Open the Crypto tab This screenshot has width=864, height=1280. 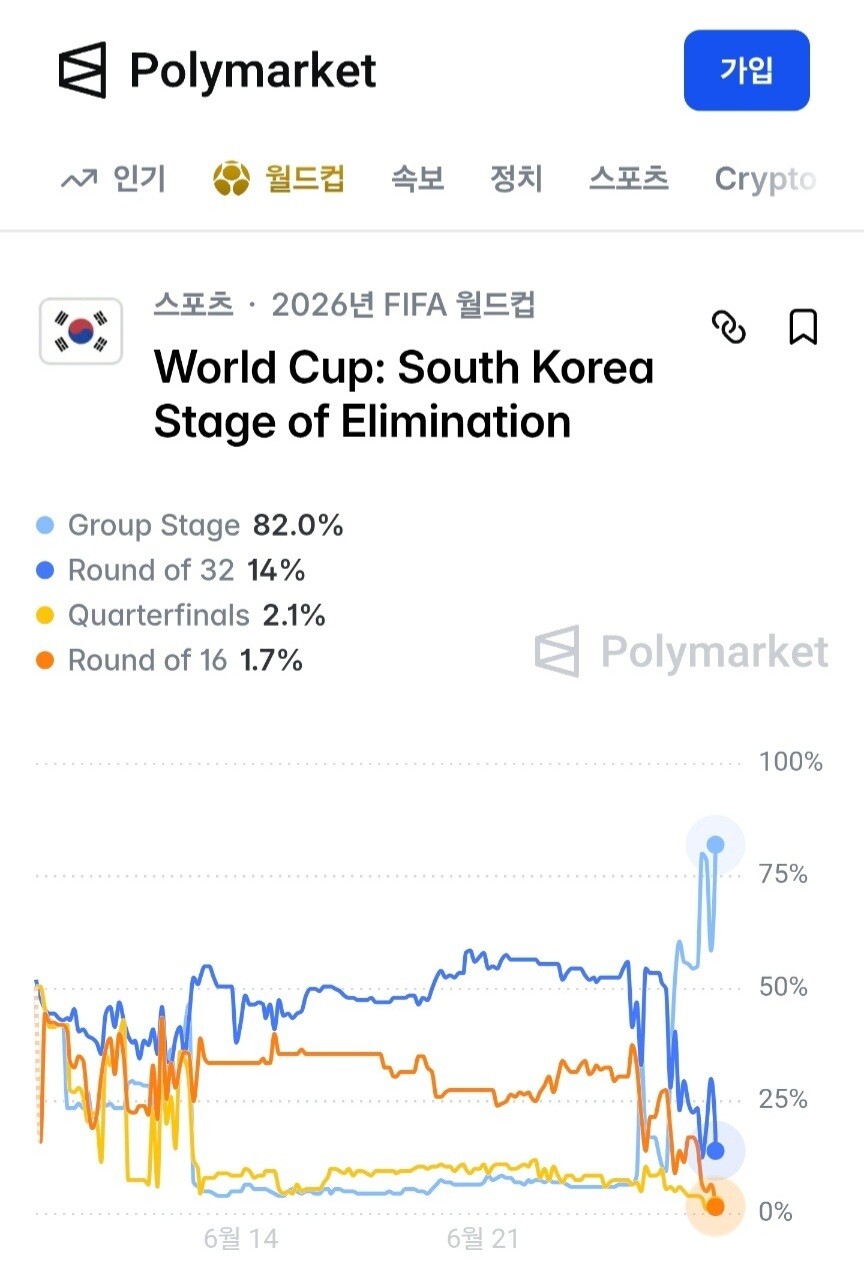click(x=765, y=179)
